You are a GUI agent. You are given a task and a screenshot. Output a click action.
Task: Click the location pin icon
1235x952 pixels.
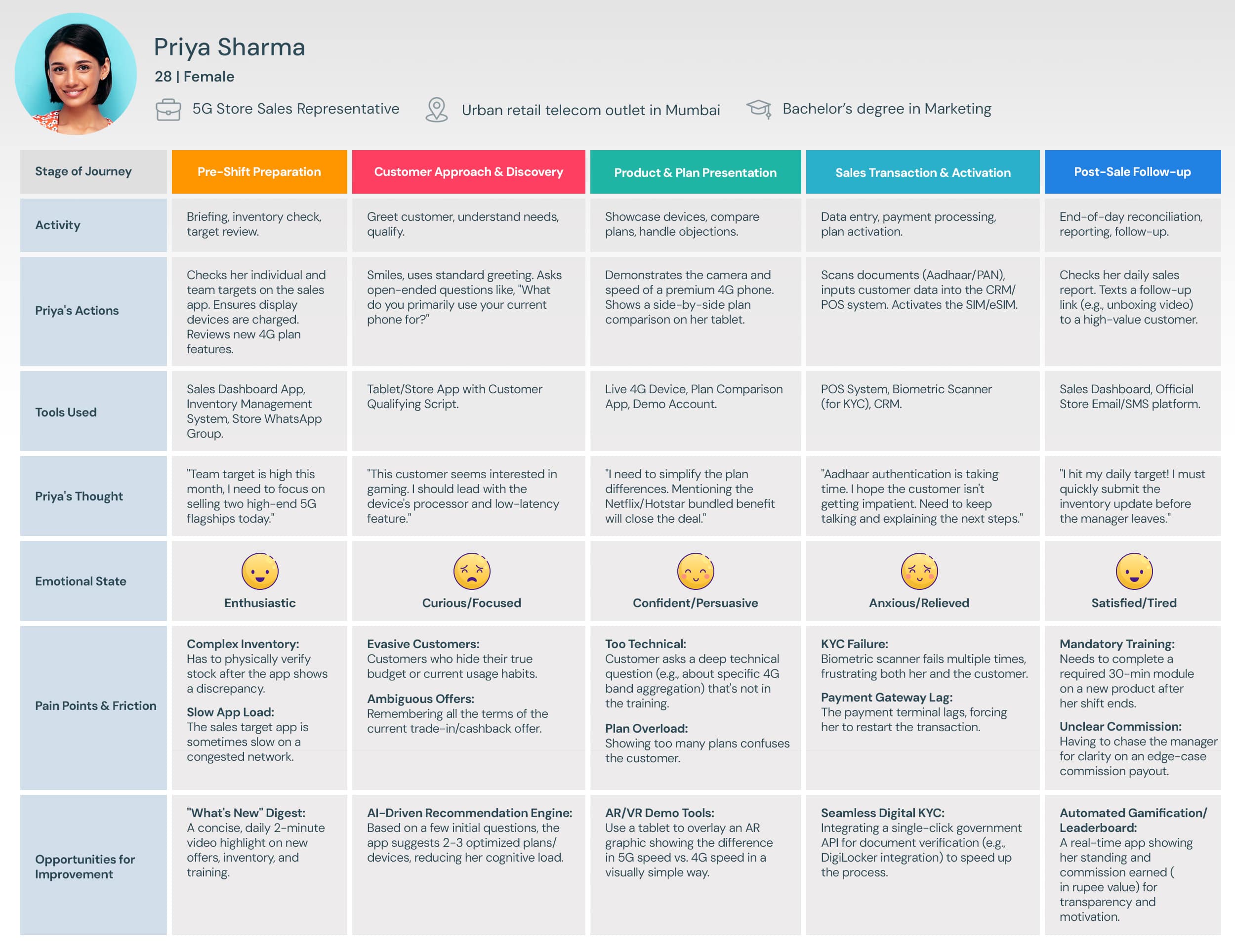pyautogui.click(x=436, y=109)
